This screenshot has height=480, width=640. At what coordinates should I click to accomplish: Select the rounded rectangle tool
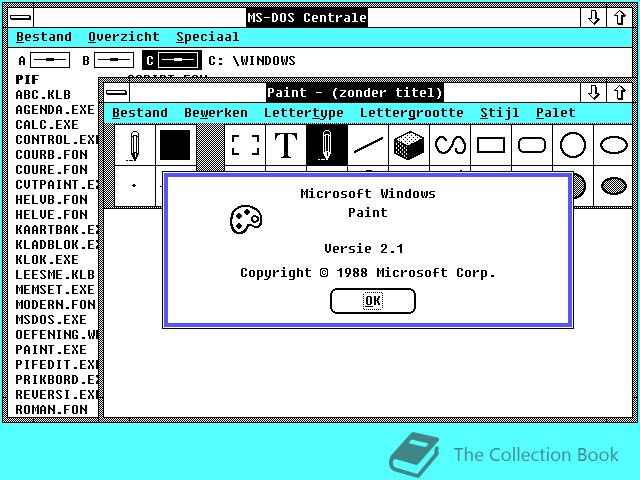pos(532,145)
